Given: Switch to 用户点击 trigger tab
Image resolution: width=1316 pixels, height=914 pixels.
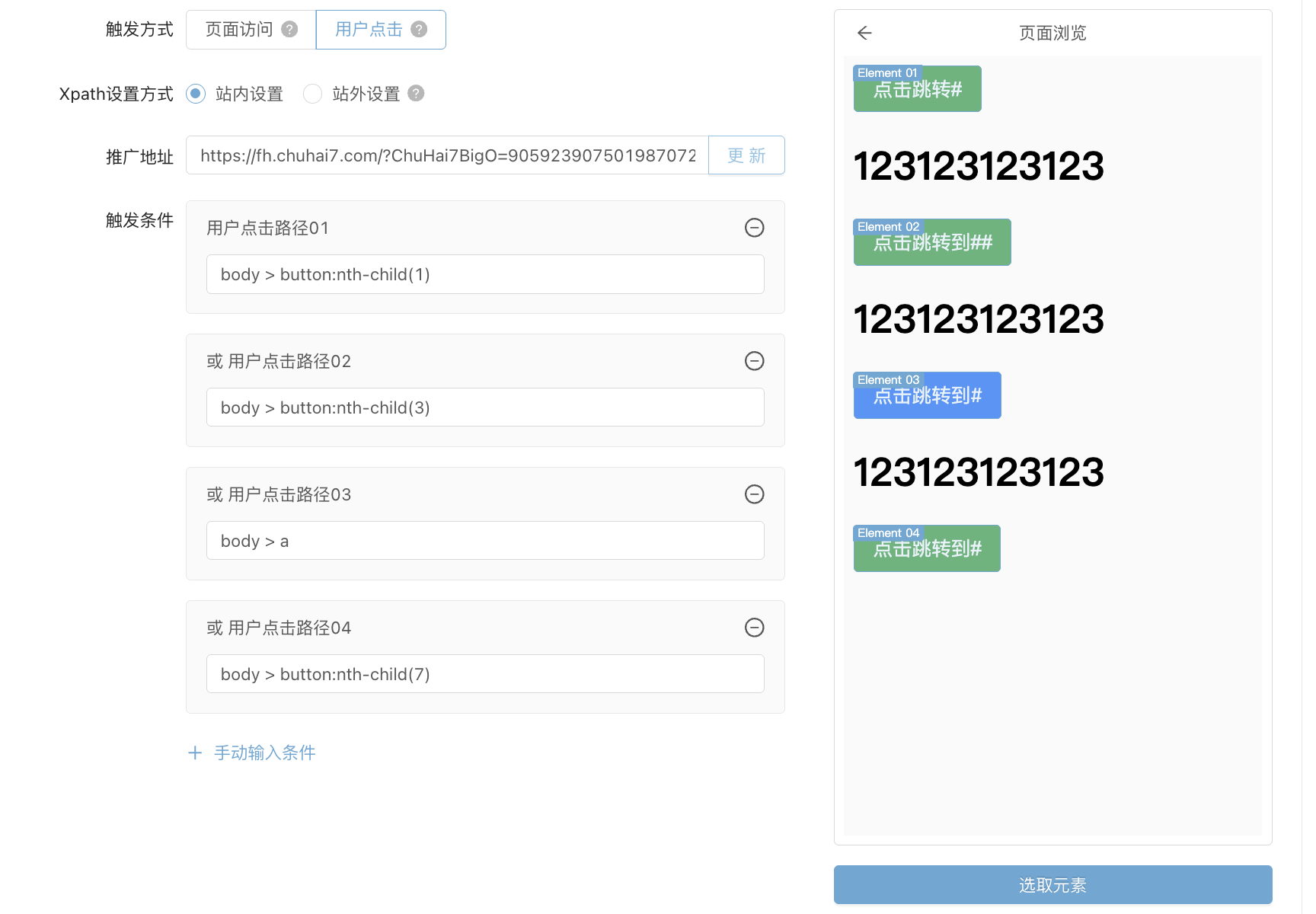Looking at the screenshot, I should pos(369,30).
